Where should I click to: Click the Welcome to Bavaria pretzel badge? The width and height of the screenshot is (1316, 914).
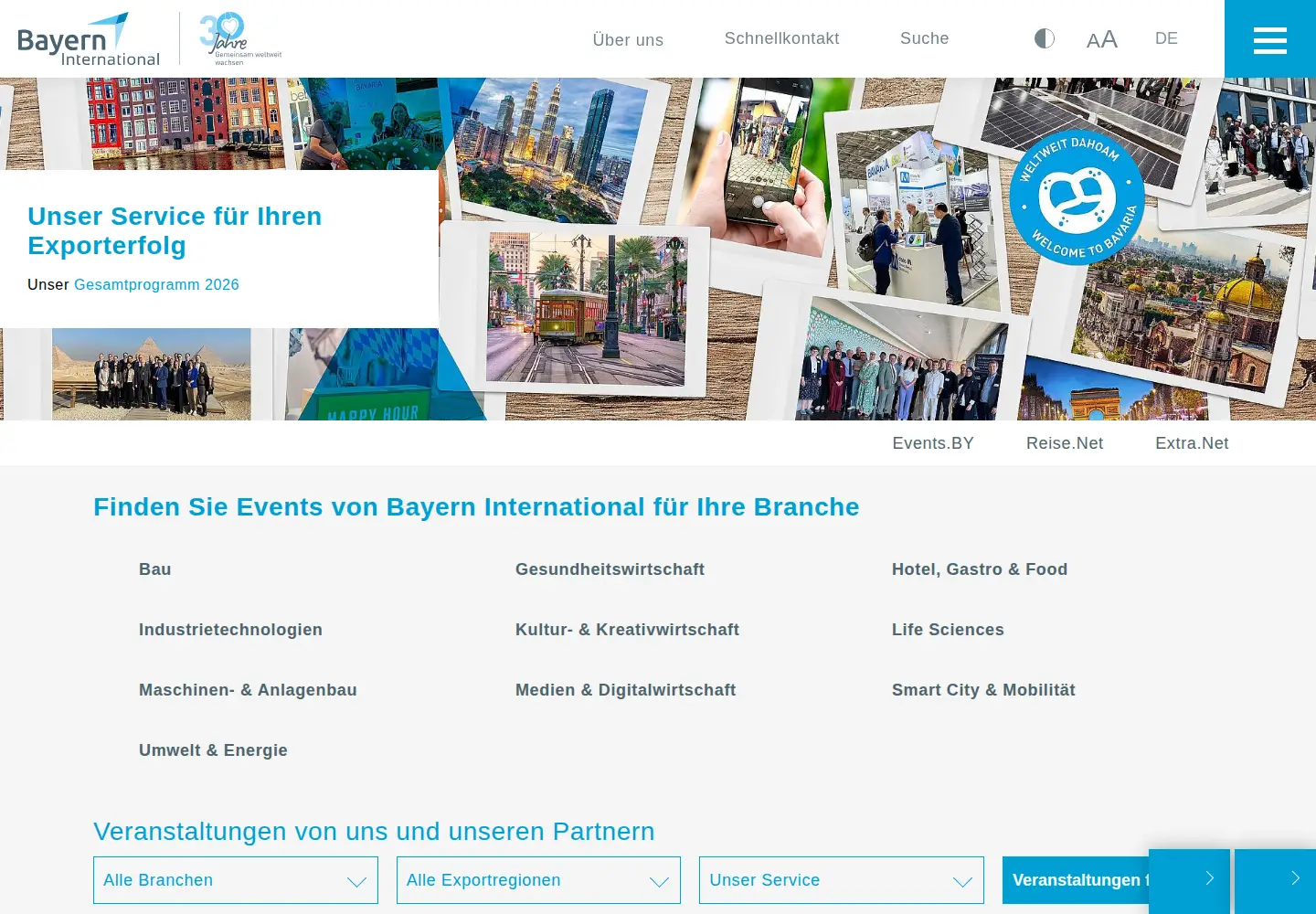1077,197
